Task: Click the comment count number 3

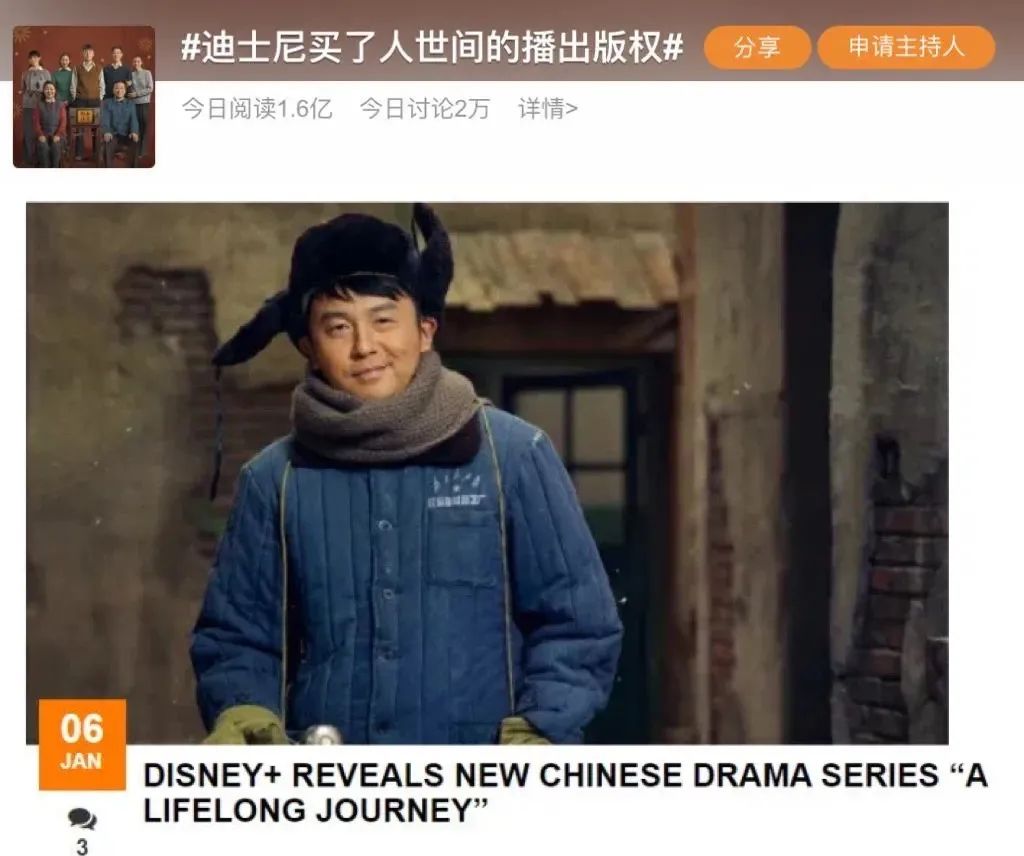Action: (82, 847)
